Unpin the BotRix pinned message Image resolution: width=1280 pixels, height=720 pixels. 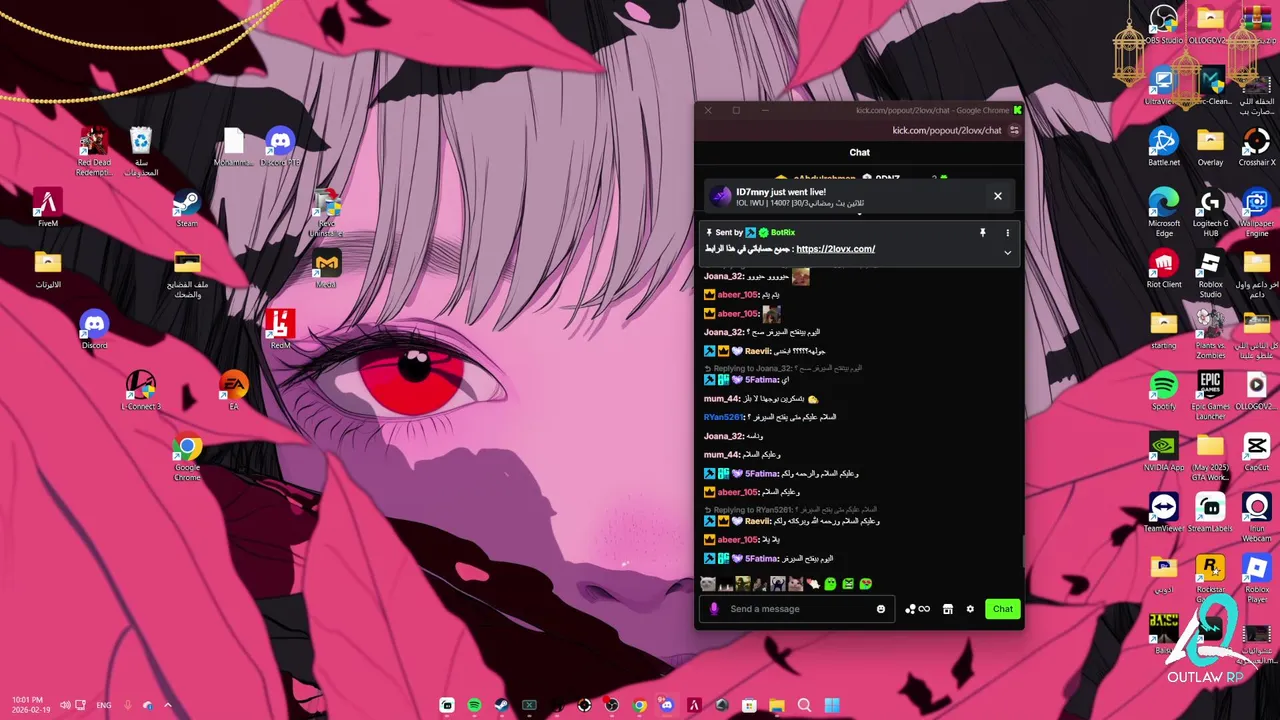point(982,232)
